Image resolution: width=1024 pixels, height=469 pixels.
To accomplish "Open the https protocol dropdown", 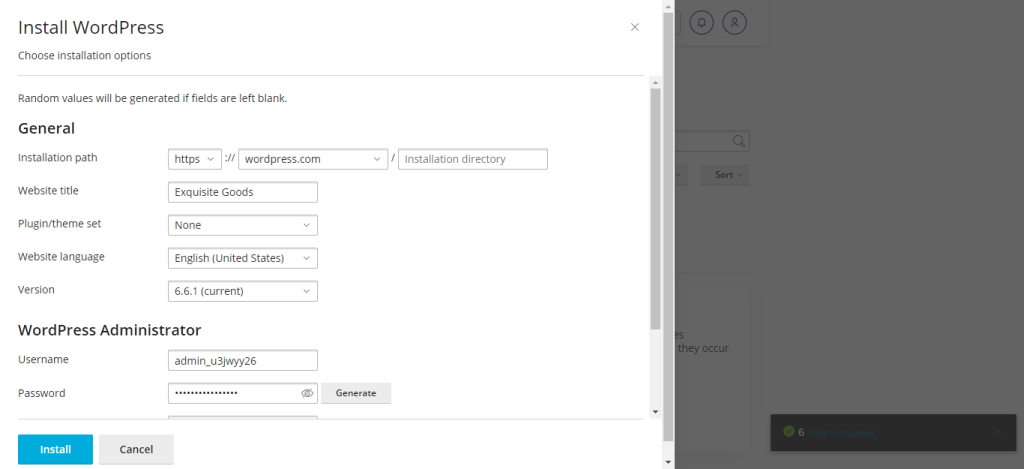I will click(x=195, y=159).
